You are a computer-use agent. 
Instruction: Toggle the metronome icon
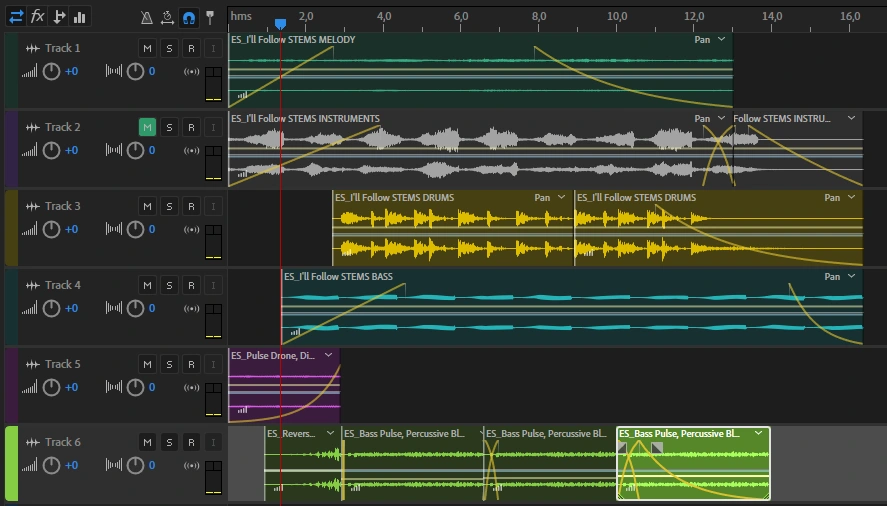pyautogui.click(x=146, y=17)
